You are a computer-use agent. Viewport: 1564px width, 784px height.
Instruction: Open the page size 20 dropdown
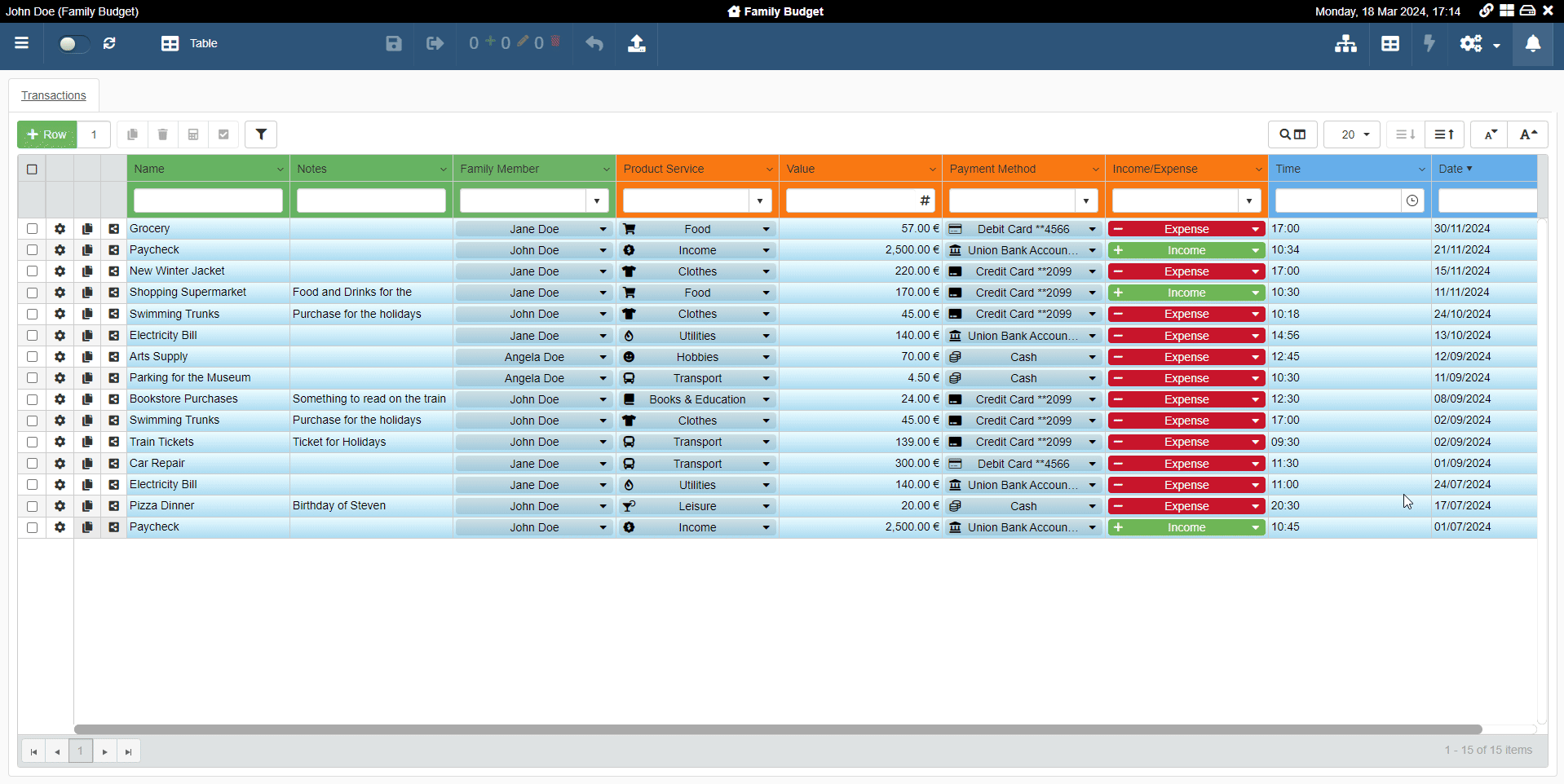(1352, 134)
